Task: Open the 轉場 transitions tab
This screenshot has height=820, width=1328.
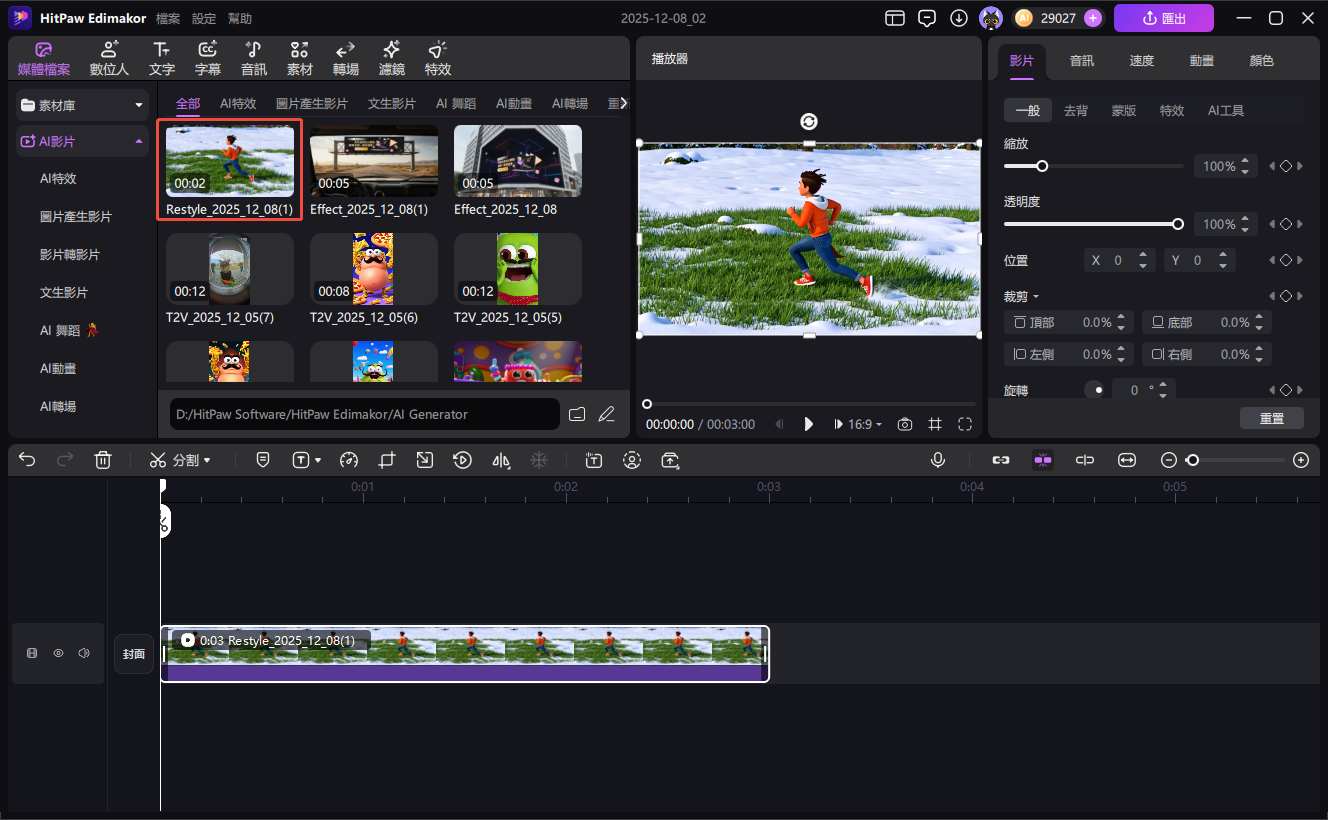Action: pyautogui.click(x=346, y=59)
